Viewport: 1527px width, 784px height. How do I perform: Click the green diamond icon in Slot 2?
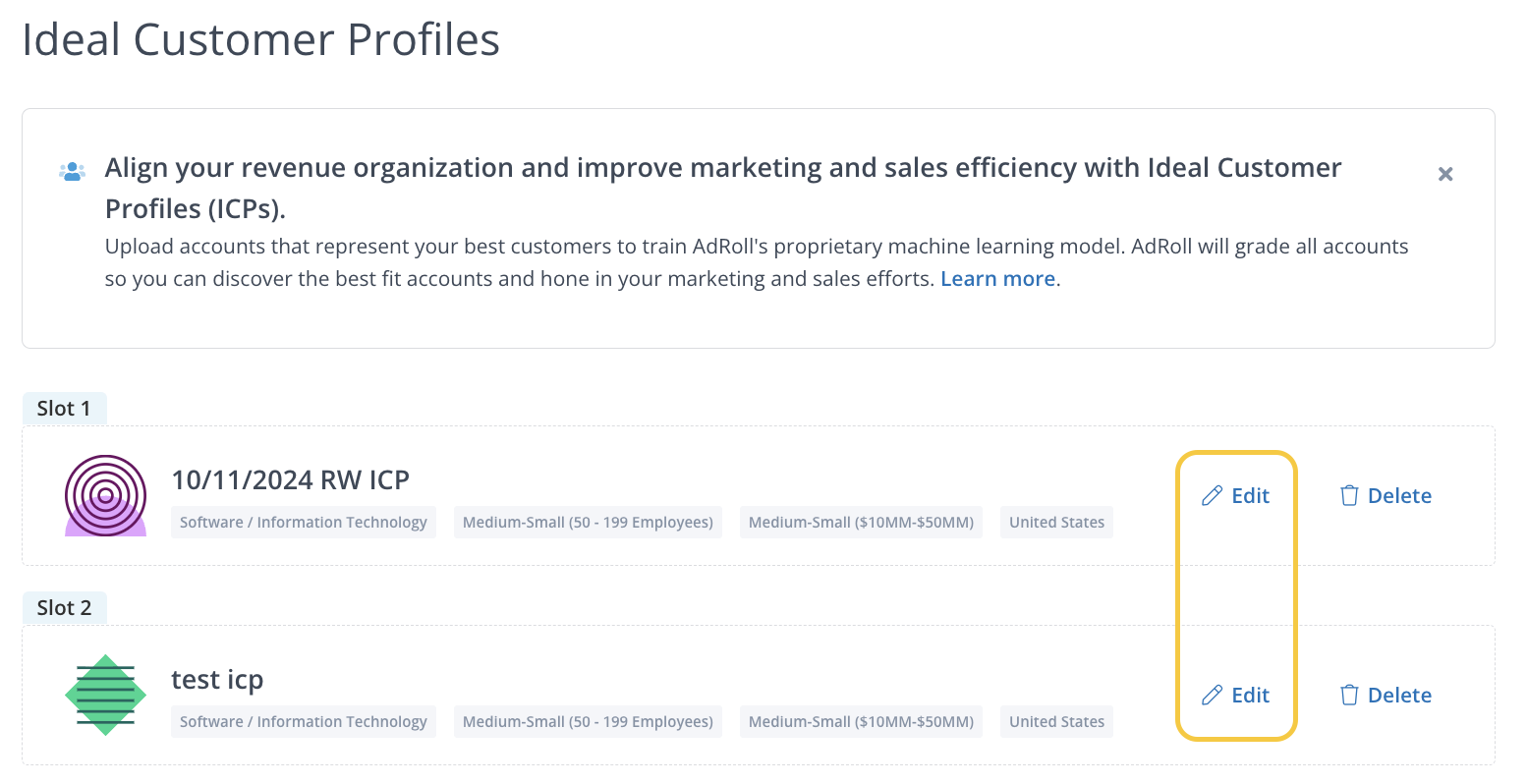tap(105, 695)
